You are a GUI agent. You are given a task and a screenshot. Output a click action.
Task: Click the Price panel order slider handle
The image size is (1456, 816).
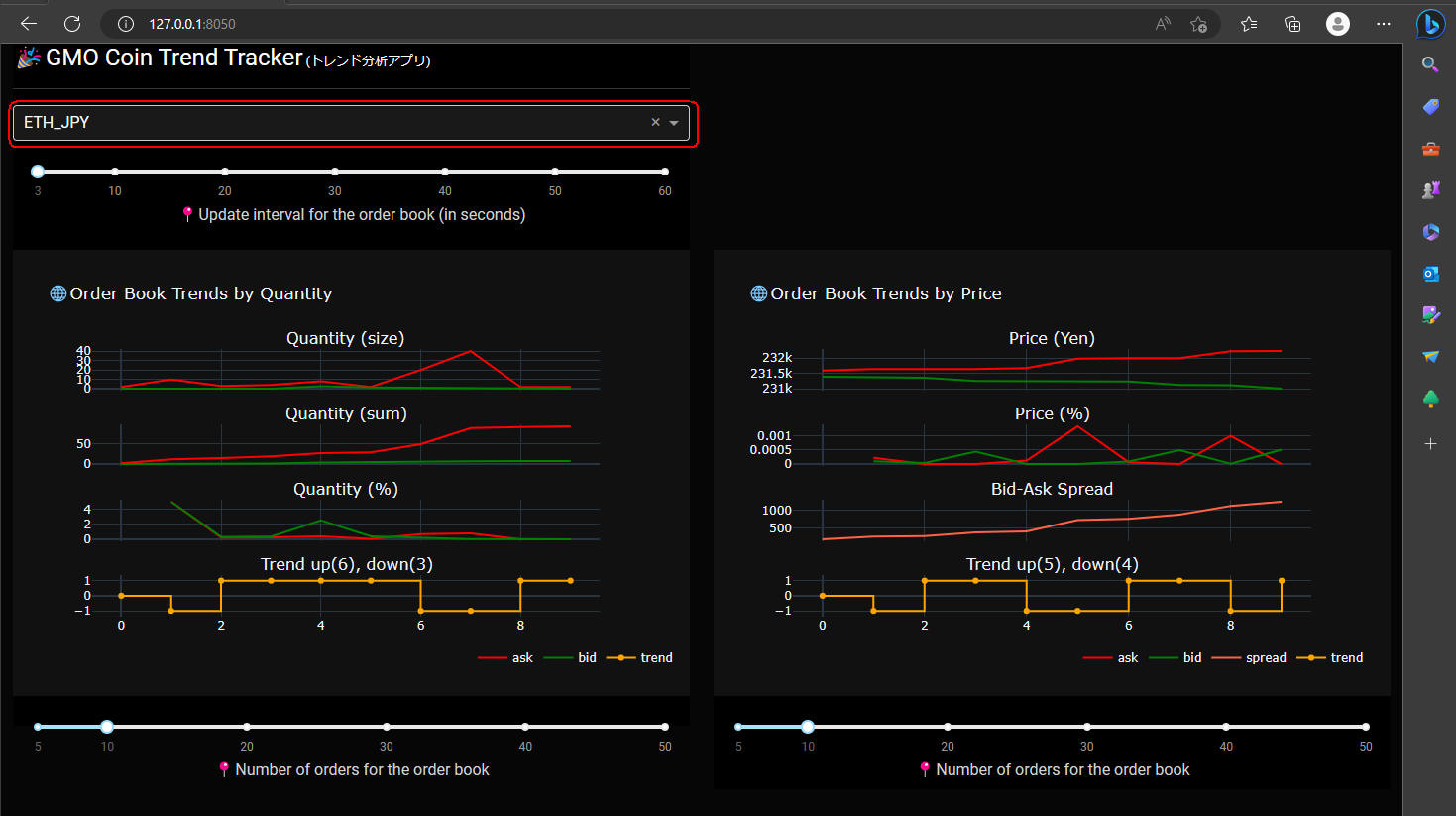808,727
